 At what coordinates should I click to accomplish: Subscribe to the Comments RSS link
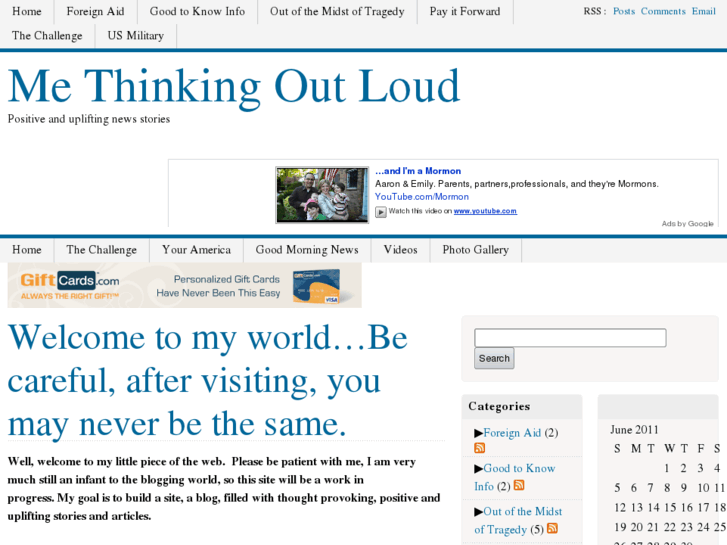pos(663,12)
